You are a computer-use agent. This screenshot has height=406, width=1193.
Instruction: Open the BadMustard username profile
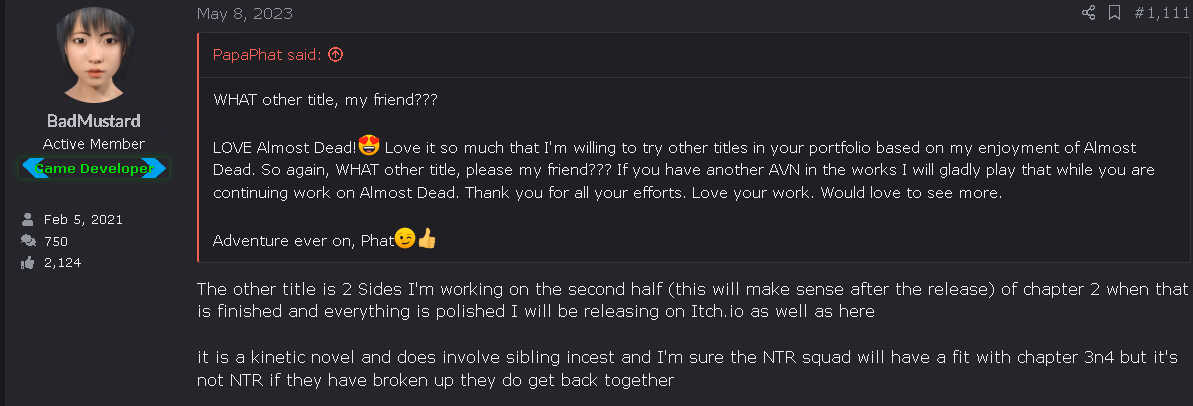tap(94, 121)
